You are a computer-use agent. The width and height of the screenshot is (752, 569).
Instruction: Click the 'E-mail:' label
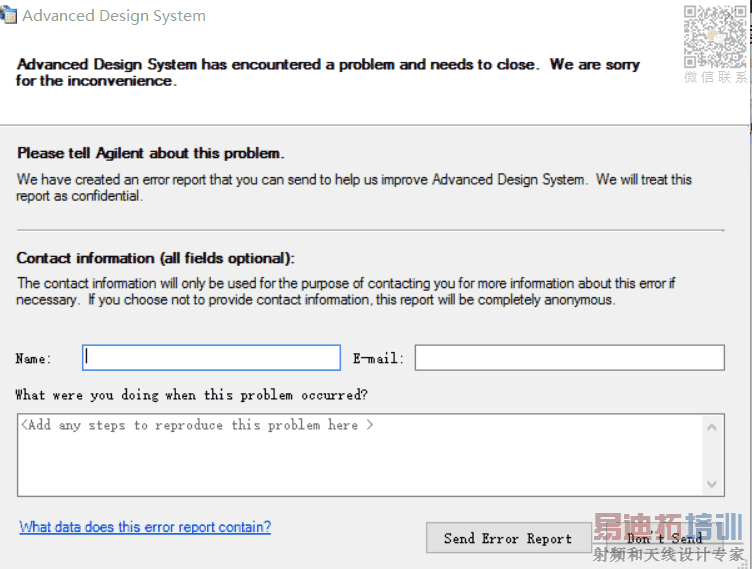tap(379, 358)
